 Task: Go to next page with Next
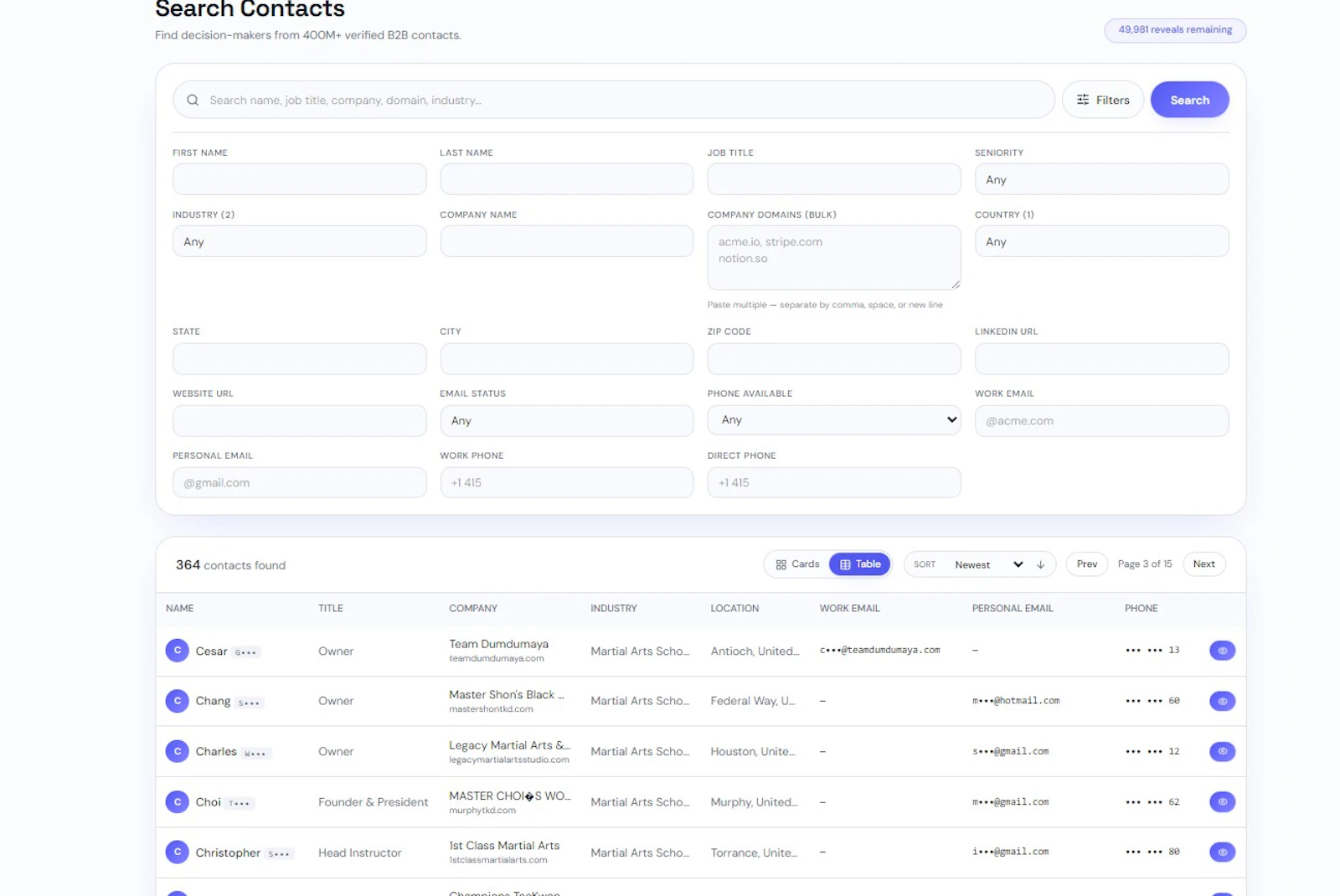tap(1203, 564)
